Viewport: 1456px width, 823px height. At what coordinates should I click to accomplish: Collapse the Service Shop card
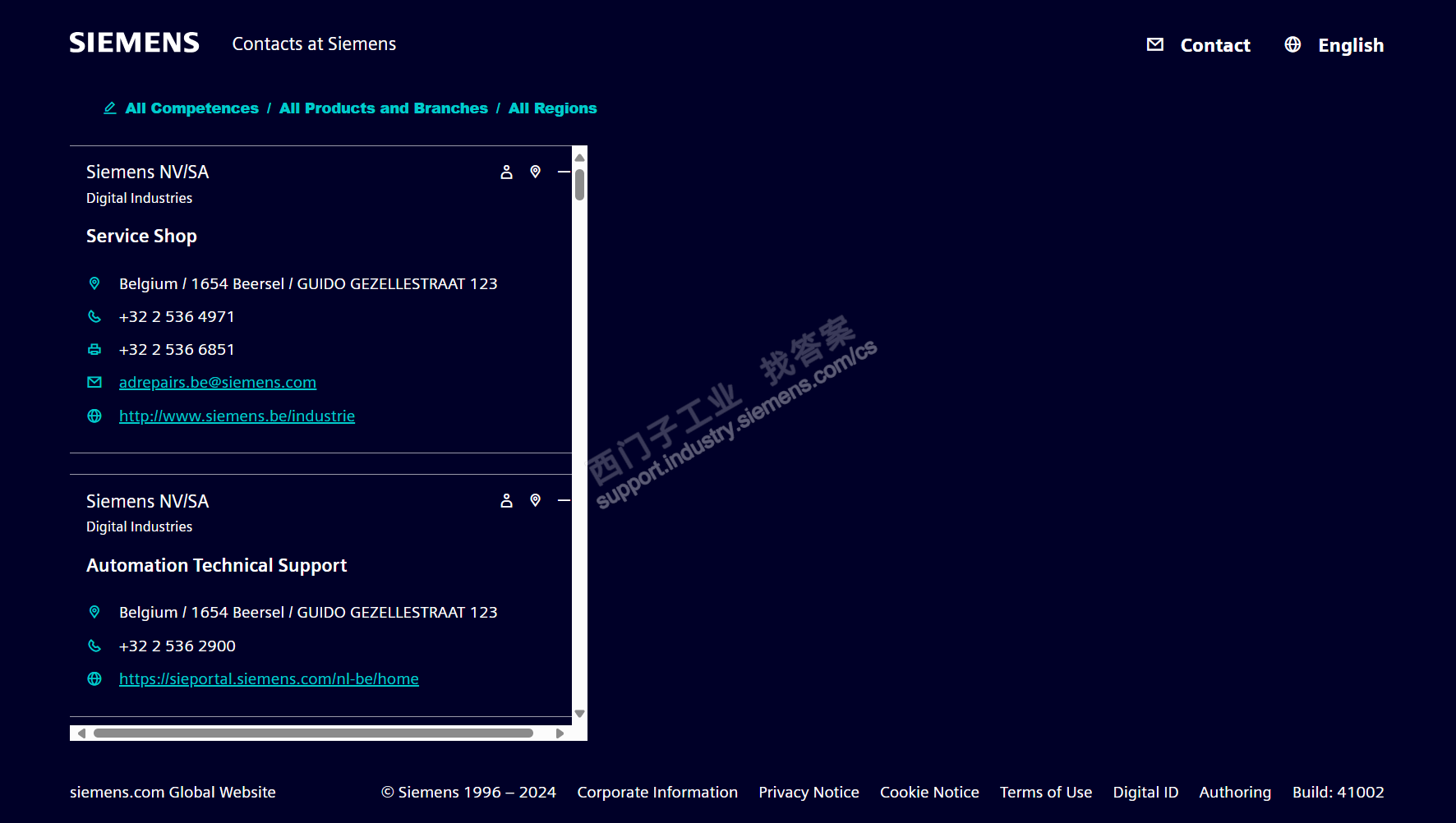coord(564,172)
